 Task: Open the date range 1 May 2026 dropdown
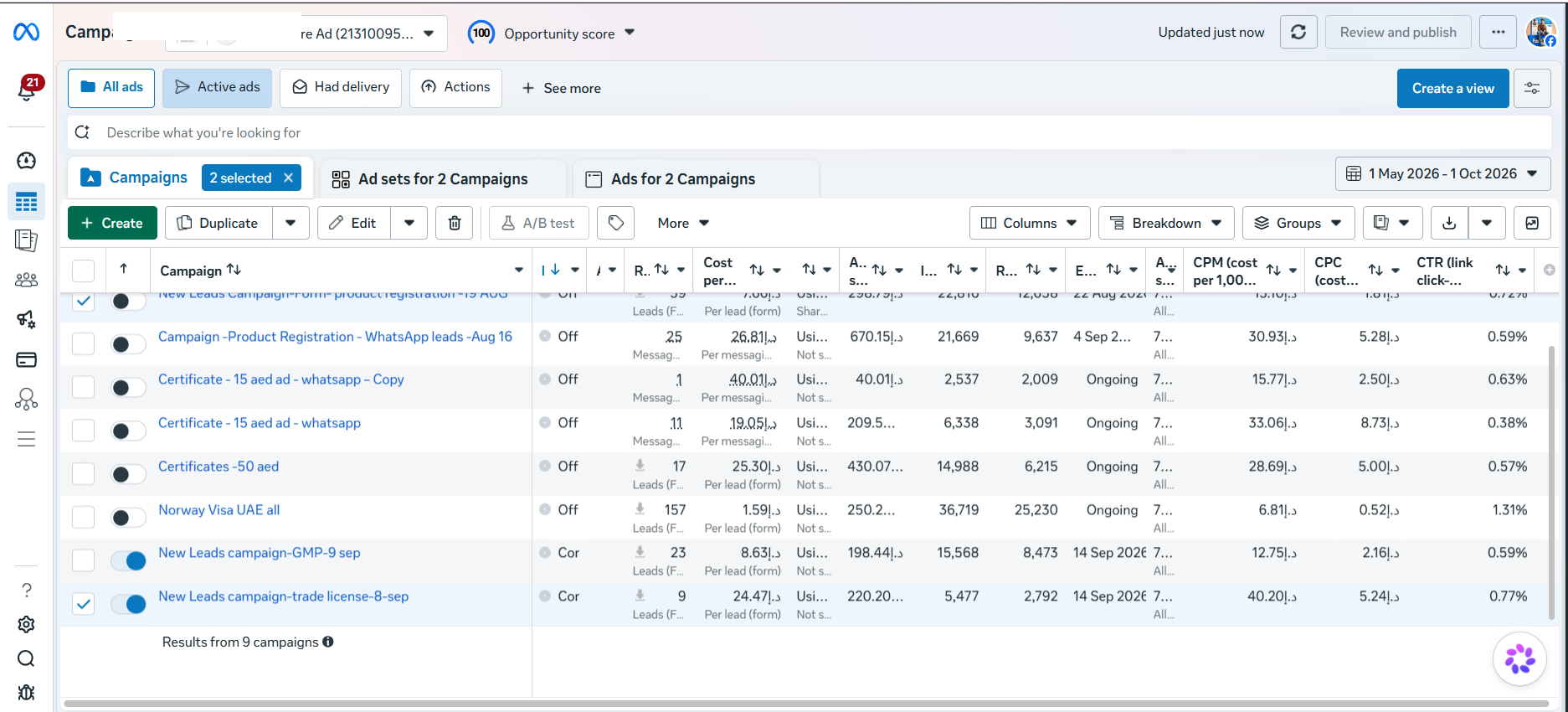[x=1442, y=173]
